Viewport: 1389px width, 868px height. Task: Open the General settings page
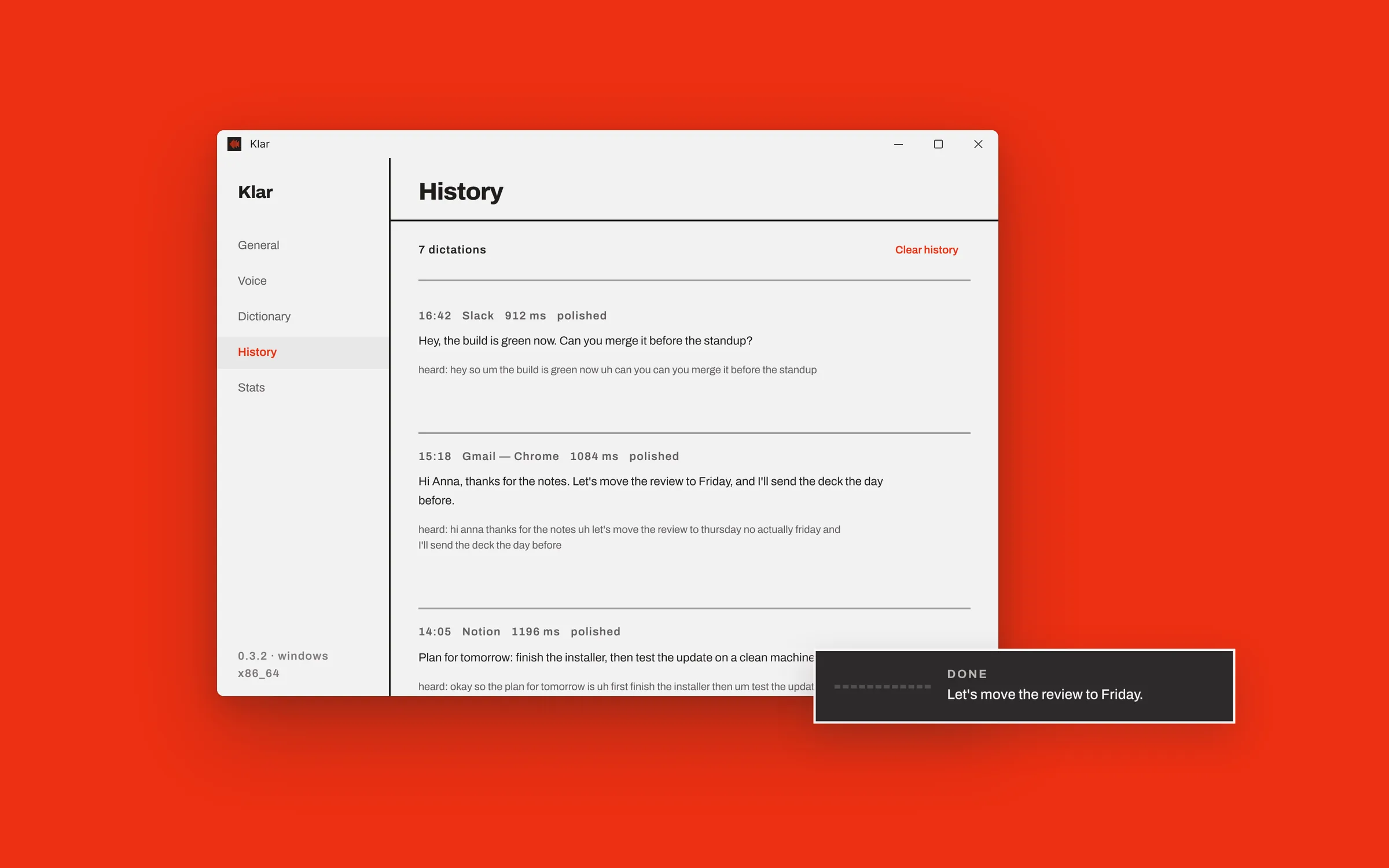[x=258, y=245]
